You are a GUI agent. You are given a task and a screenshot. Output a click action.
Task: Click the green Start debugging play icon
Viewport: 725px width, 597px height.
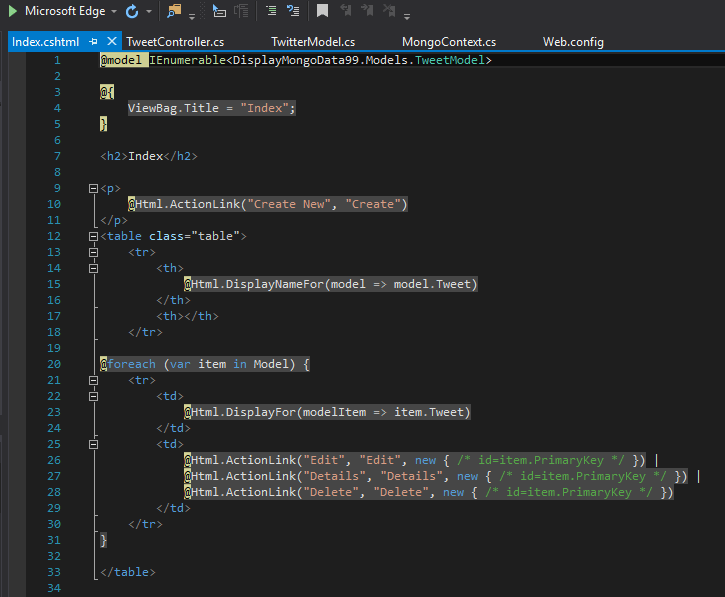(x=11, y=12)
